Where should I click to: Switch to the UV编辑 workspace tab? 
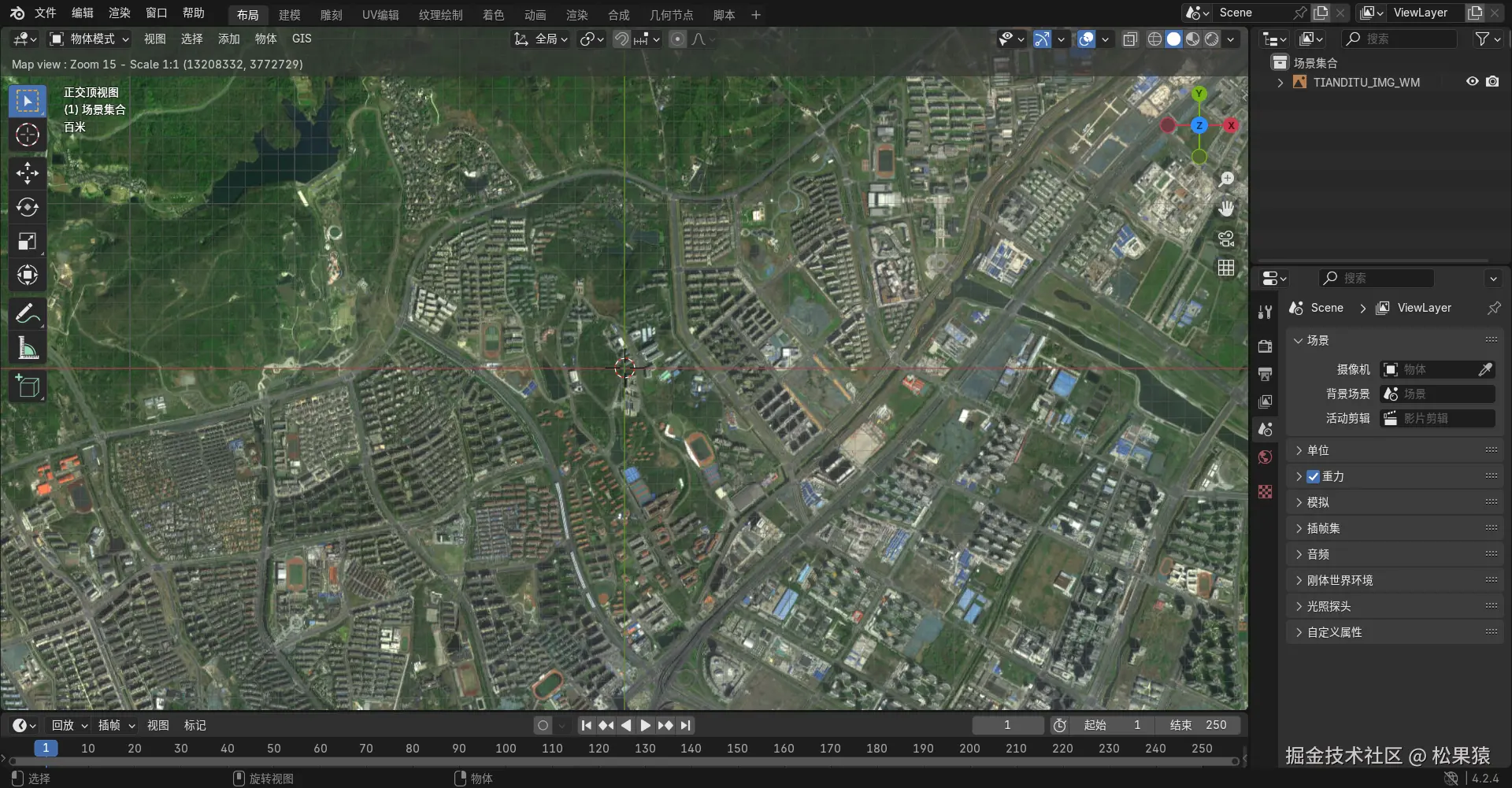[x=380, y=15]
